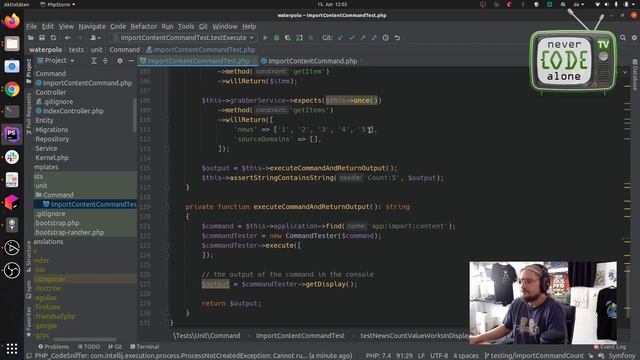Open the Event Log

[610, 347]
